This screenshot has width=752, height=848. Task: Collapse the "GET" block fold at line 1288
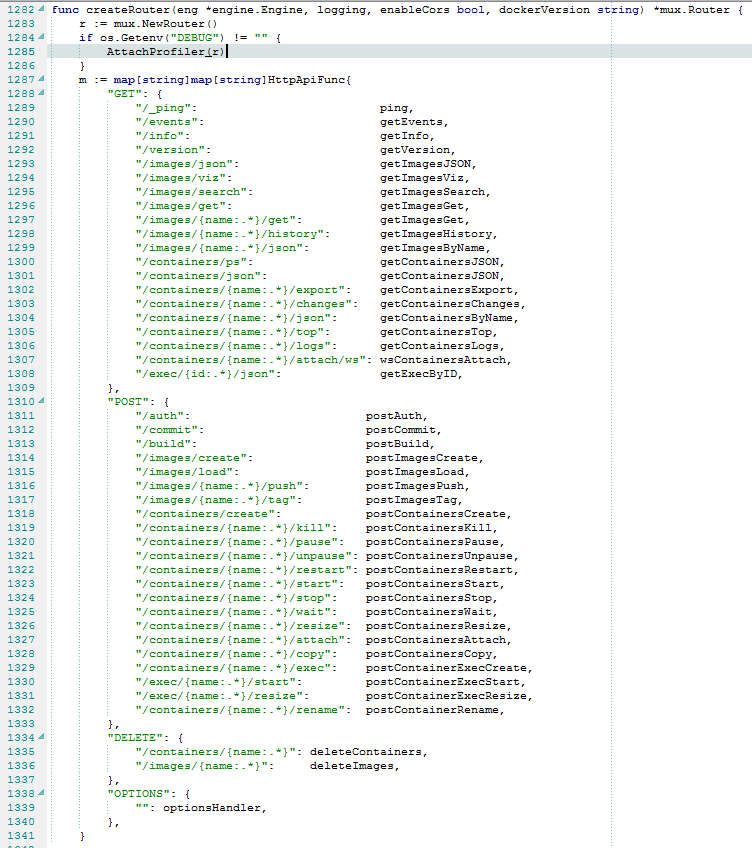(x=42, y=92)
